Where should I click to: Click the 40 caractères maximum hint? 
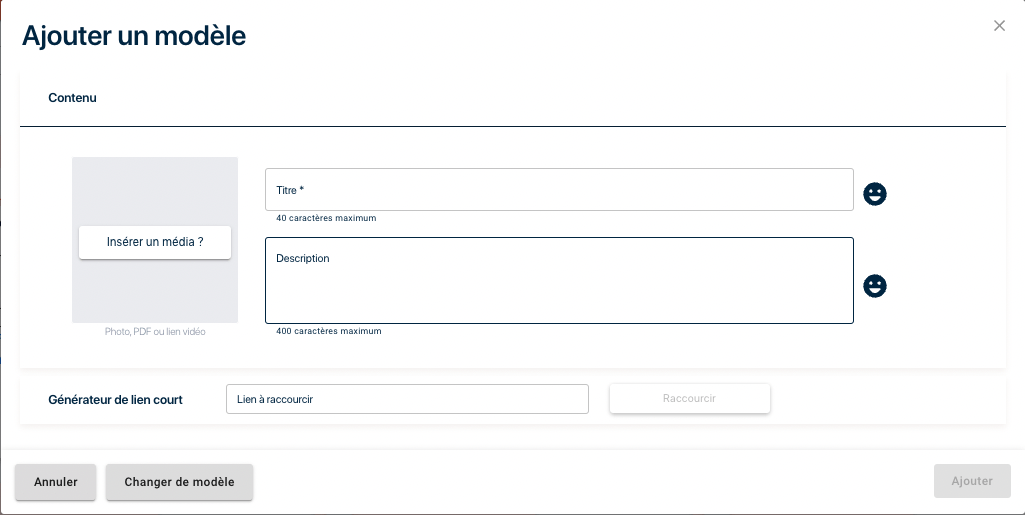tap(326, 218)
